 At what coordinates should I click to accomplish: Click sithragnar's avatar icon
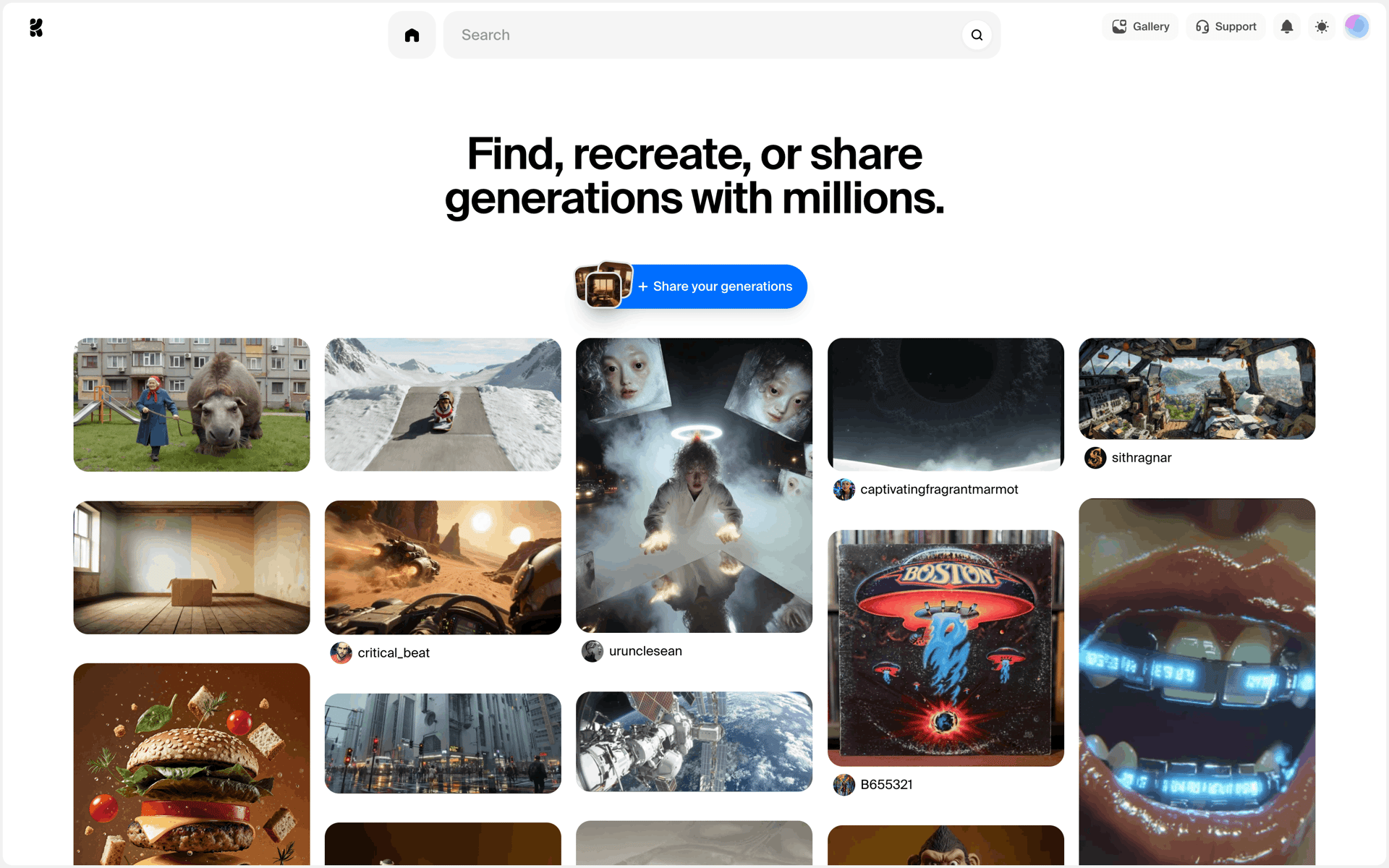tap(1095, 458)
